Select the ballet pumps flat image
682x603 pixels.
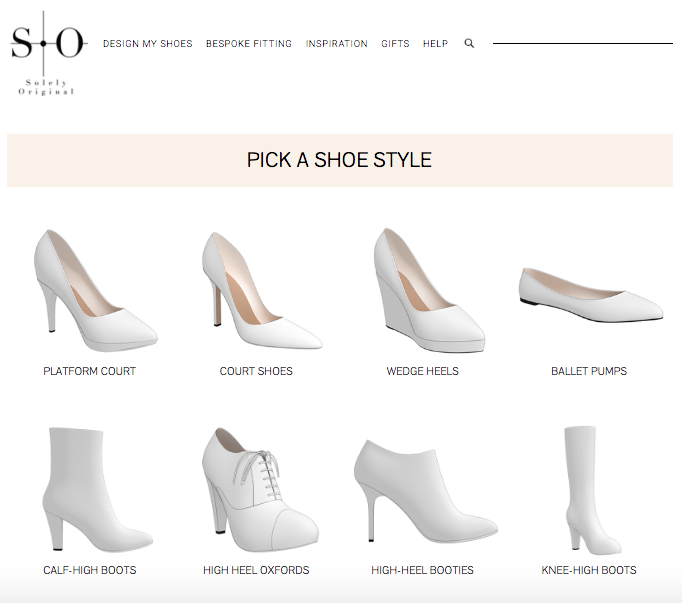[591, 295]
